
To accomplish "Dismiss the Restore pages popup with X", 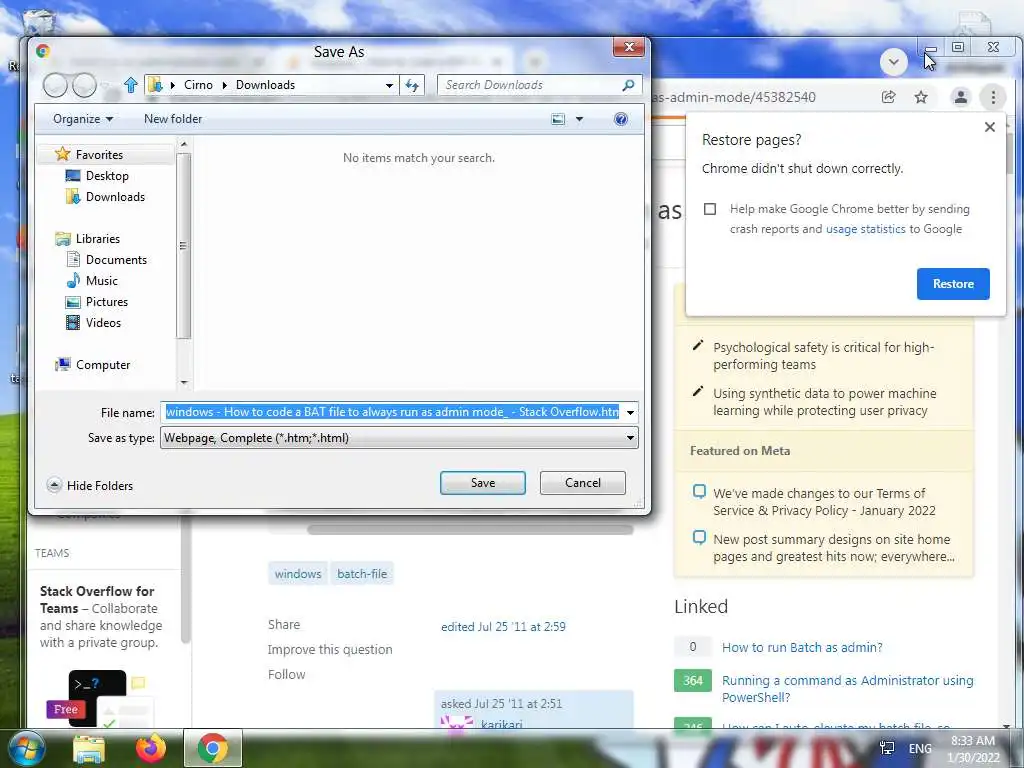I will 990,127.
